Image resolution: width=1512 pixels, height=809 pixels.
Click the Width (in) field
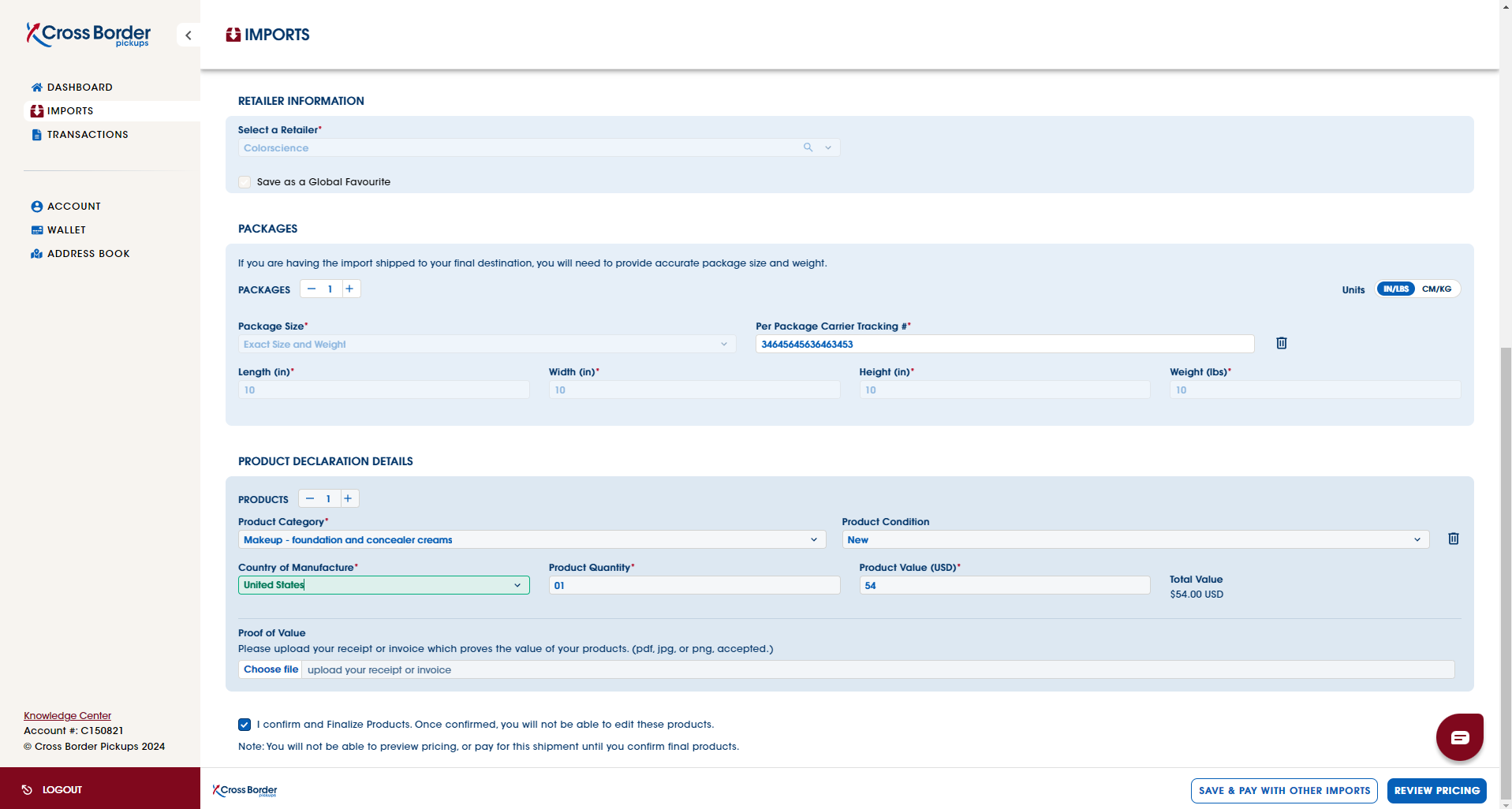click(x=694, y=390)
